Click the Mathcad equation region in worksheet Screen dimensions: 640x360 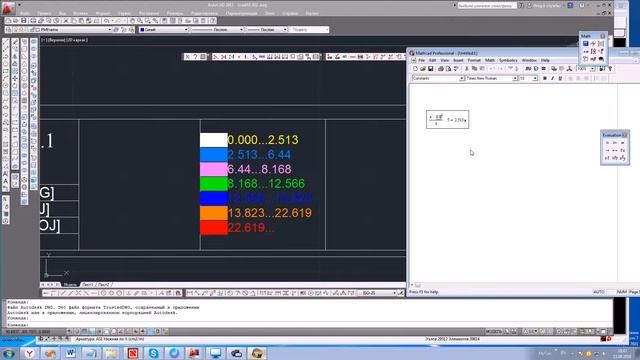tap(447, 120)
